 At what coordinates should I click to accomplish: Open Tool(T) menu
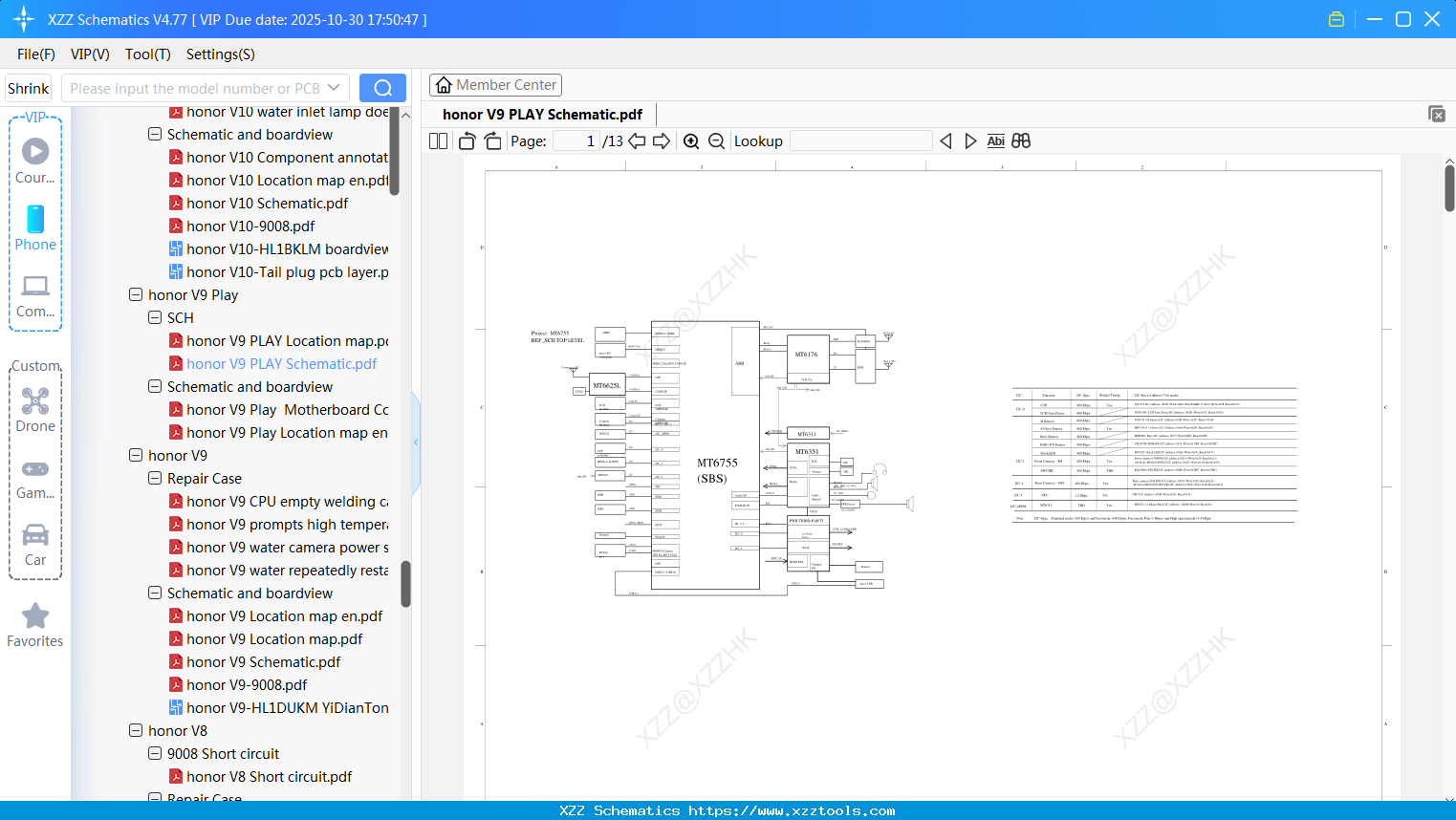[x=148, y=54]
